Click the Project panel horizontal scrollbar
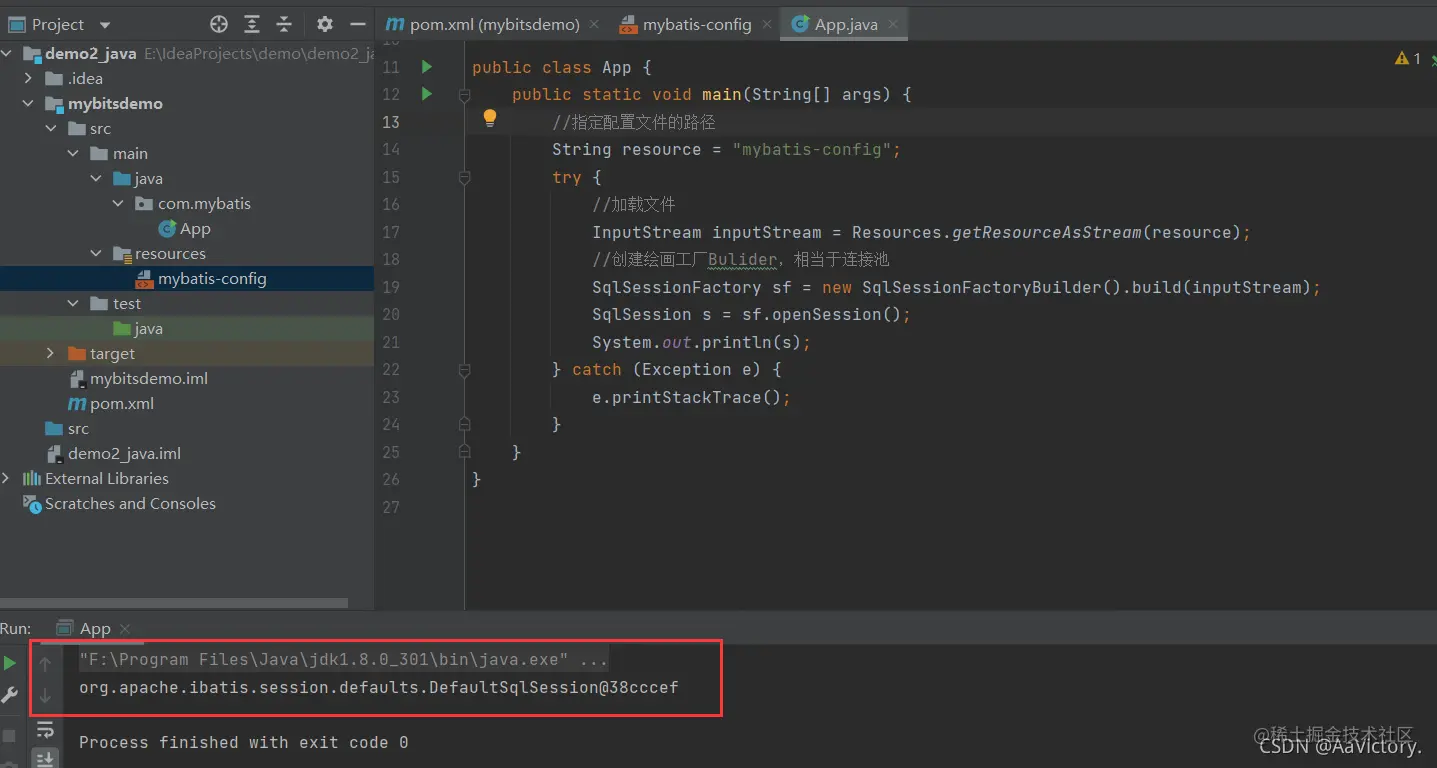 tap(174, 604)
